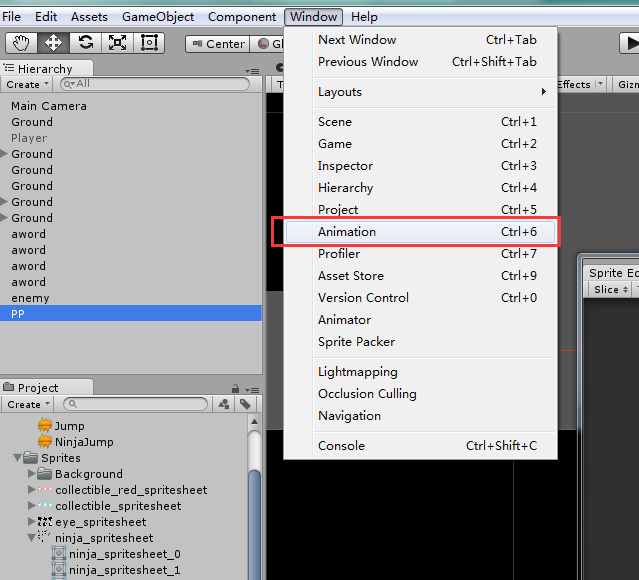
Task: Select the Rect transform tool
Action: coord(150,42)
